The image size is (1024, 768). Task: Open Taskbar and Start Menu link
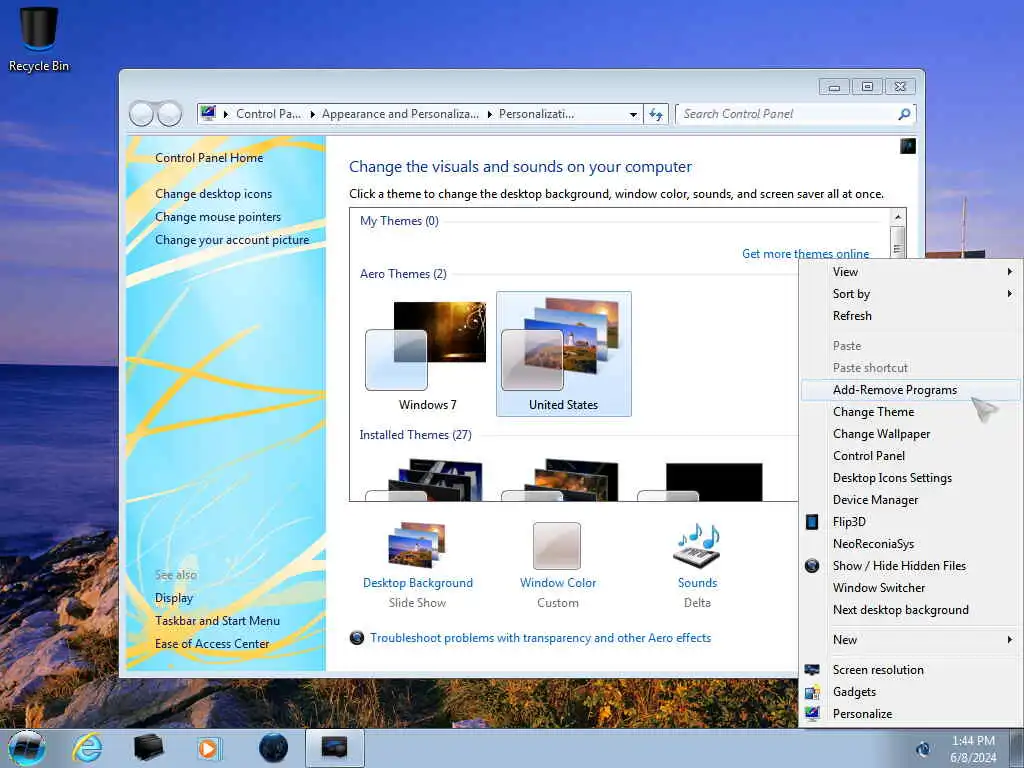click(x=217, y=621)
